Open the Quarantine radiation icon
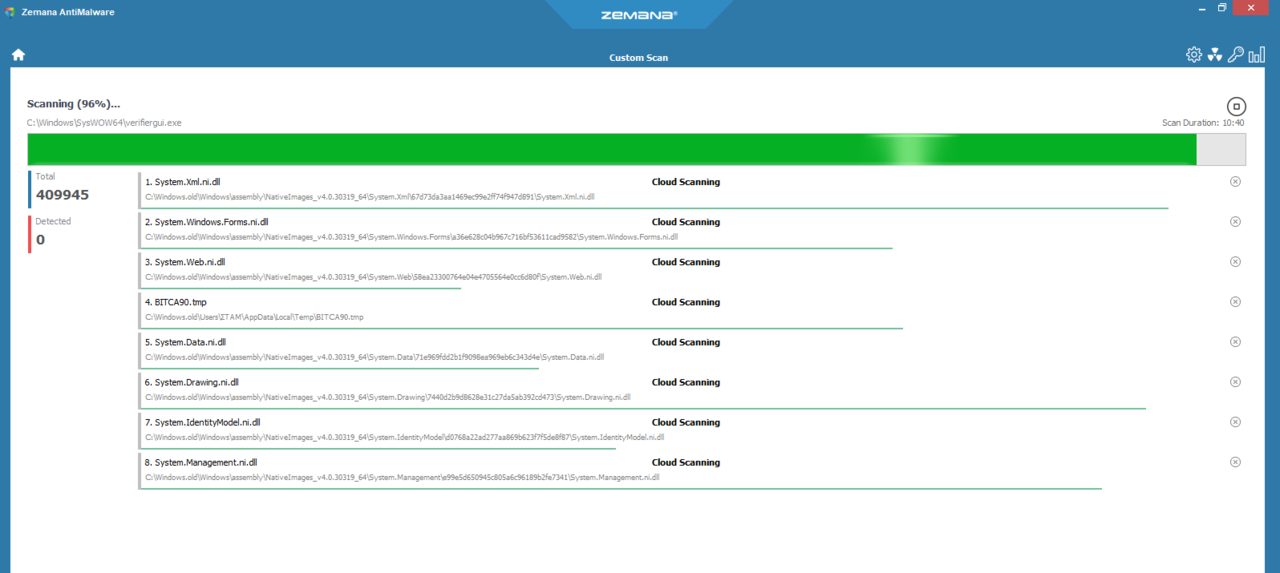The height and width of the screenshot is (573, 1280). tap(1215, 55)
